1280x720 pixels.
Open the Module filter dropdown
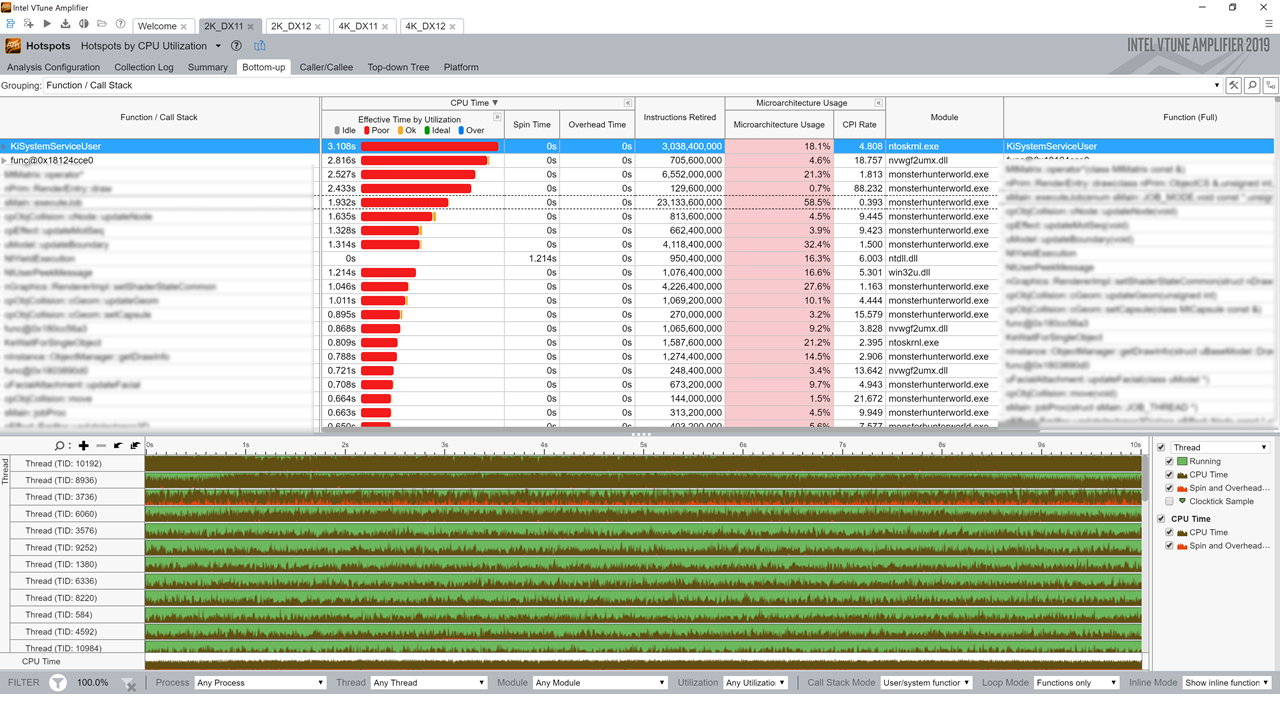coord(599,683)
